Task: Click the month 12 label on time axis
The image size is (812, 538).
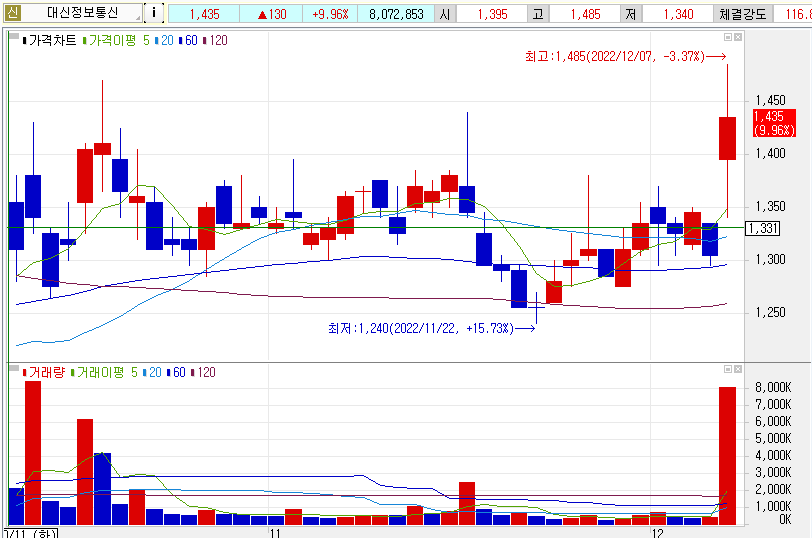Action: [x=657, y=533]
